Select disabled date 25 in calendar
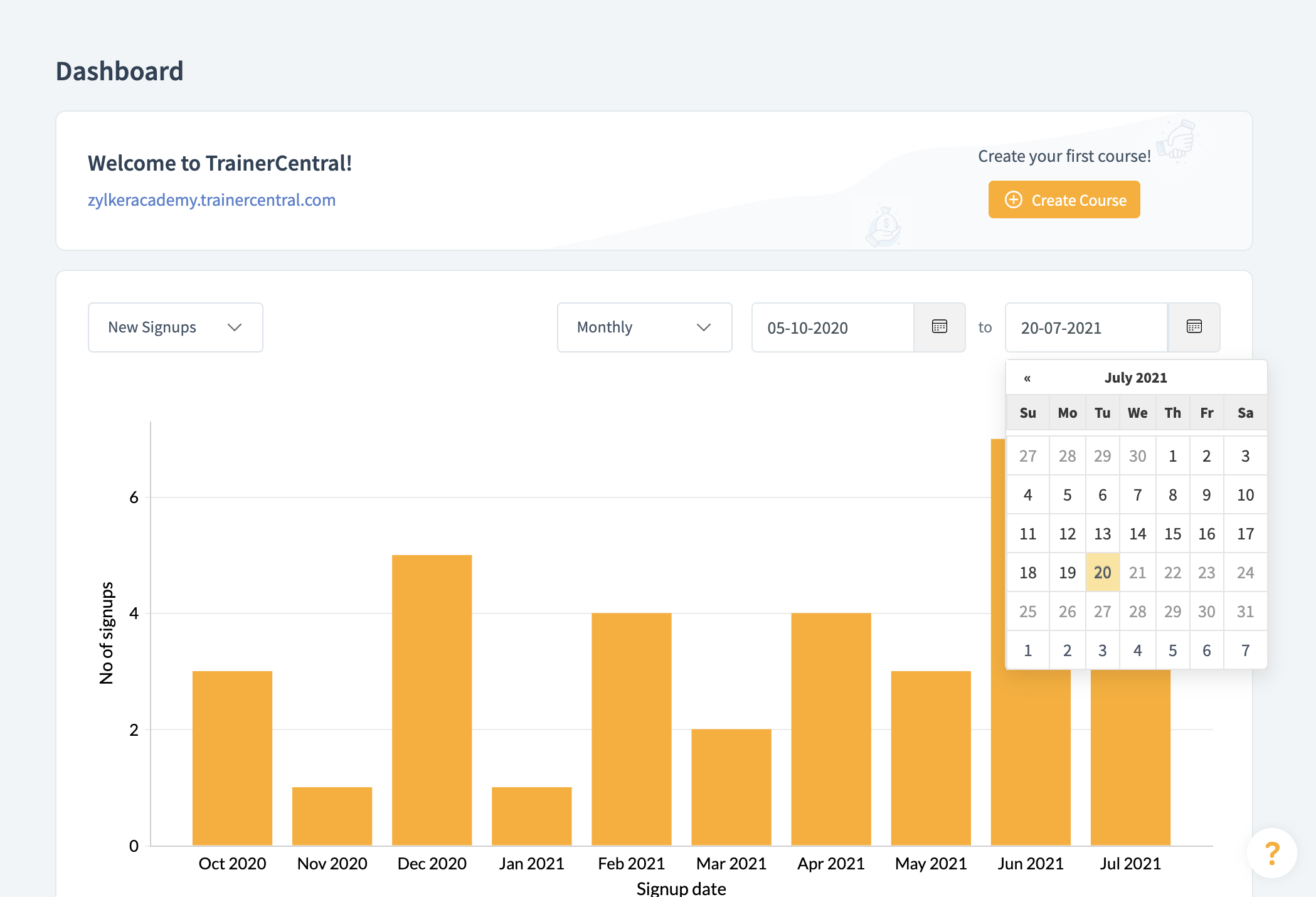1316x897 pixels. pos(1027,612)
